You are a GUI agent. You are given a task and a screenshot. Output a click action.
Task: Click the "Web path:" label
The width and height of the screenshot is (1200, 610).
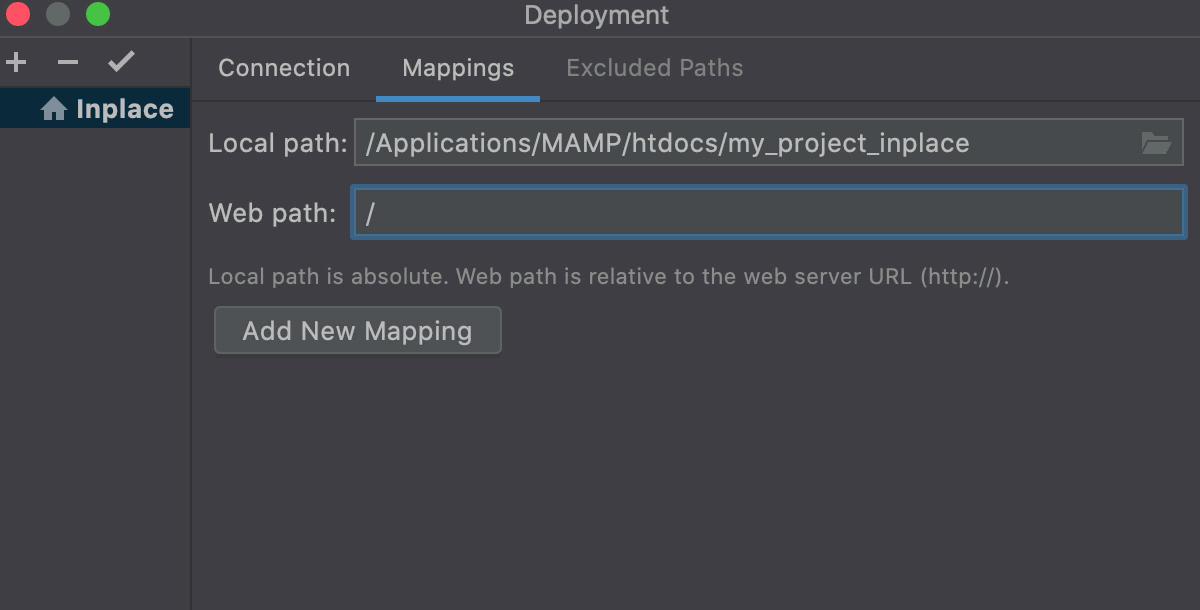click(x=272, y=213)
